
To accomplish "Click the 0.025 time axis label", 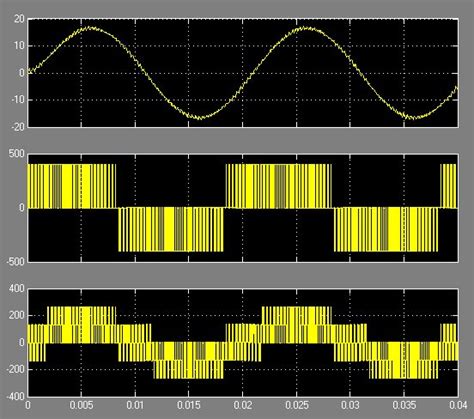I will point(297,406).
